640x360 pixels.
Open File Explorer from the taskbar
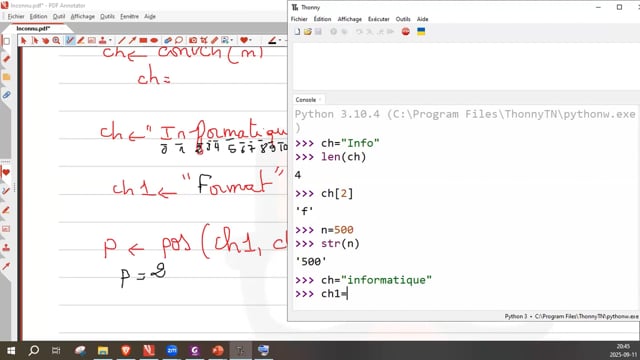(103, 350)
